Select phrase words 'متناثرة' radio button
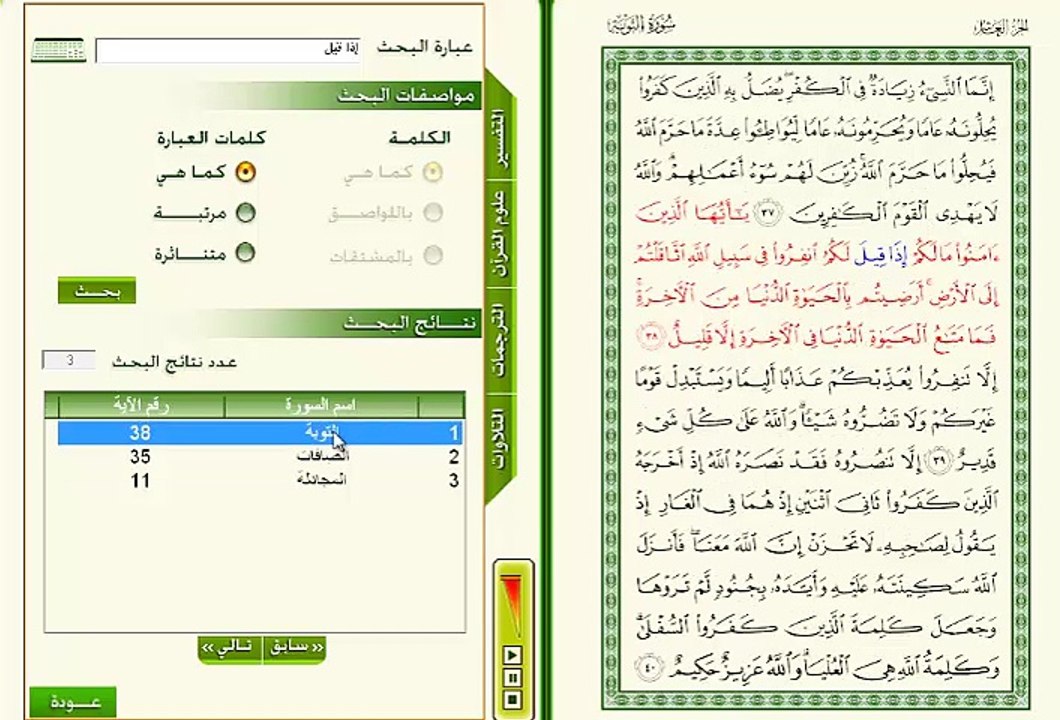The width and height of the screenshot is (1060, 720). [x=245, y=253]
